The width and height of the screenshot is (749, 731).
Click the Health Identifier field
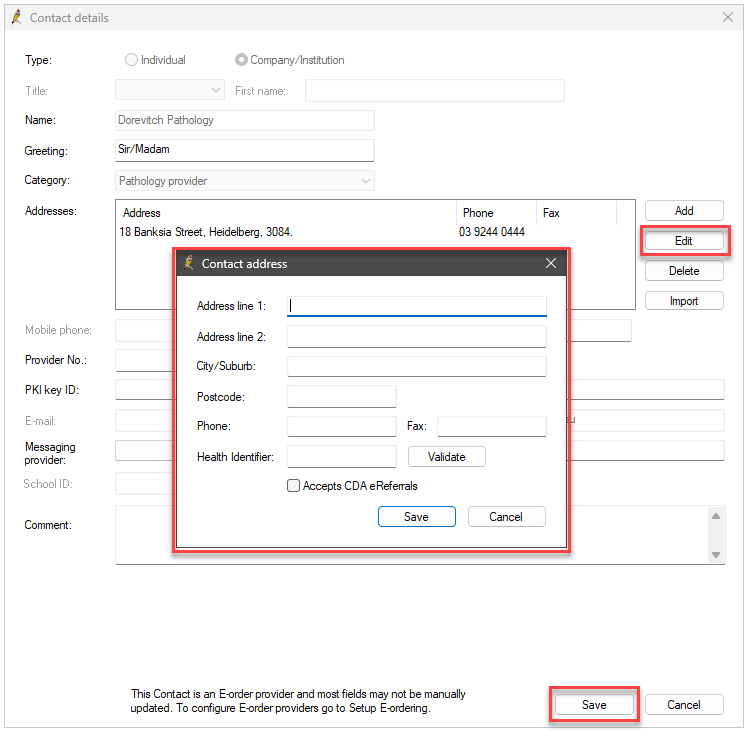[x=342, y=457]
